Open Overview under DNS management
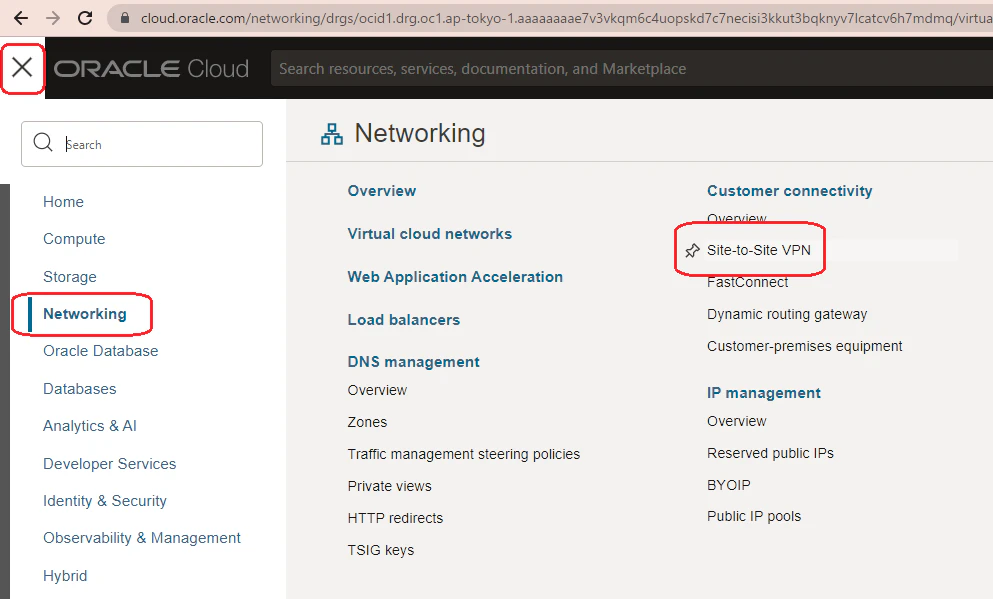 [x=377, y=390]
